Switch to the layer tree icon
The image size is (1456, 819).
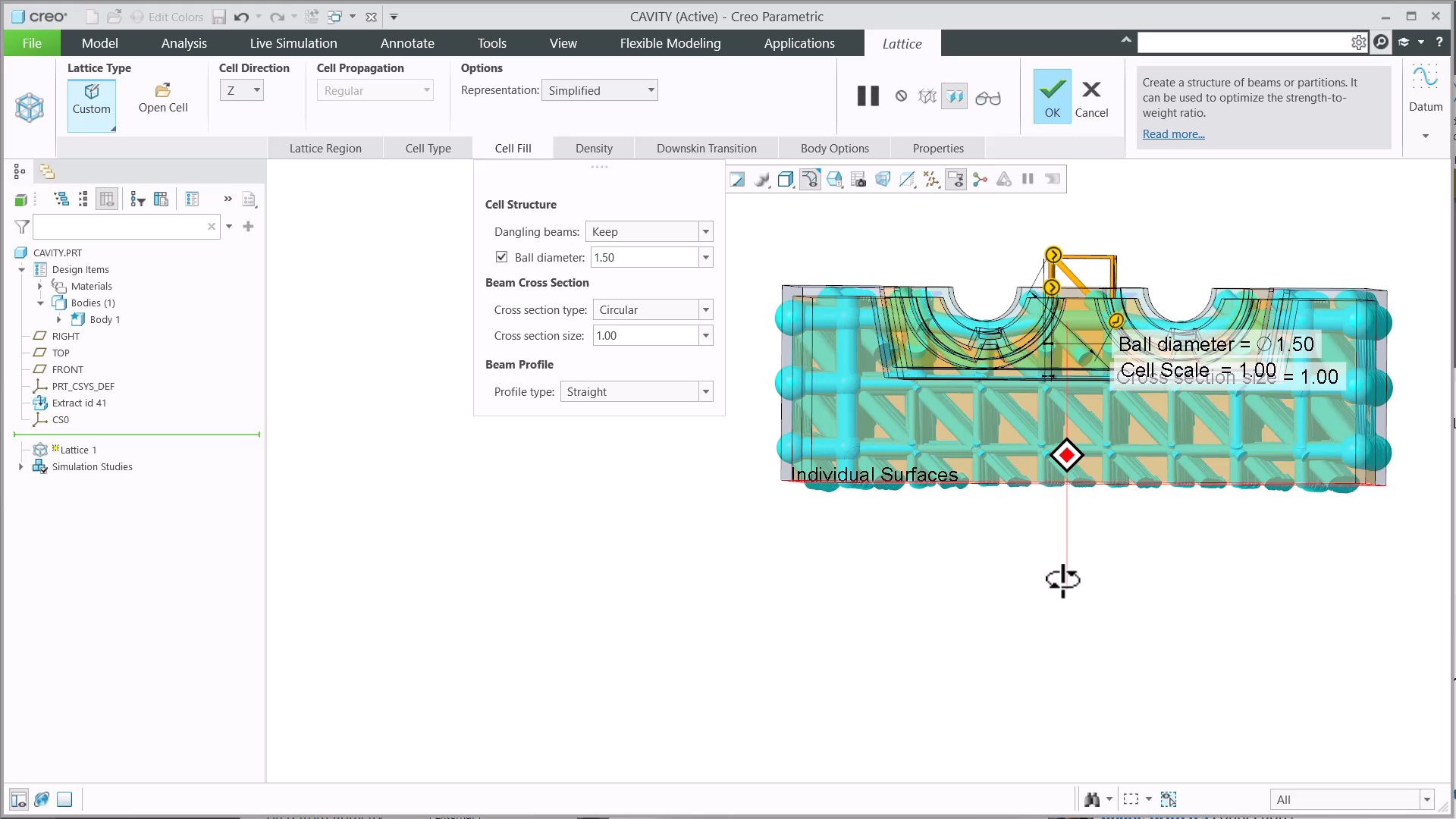(47, 171)
